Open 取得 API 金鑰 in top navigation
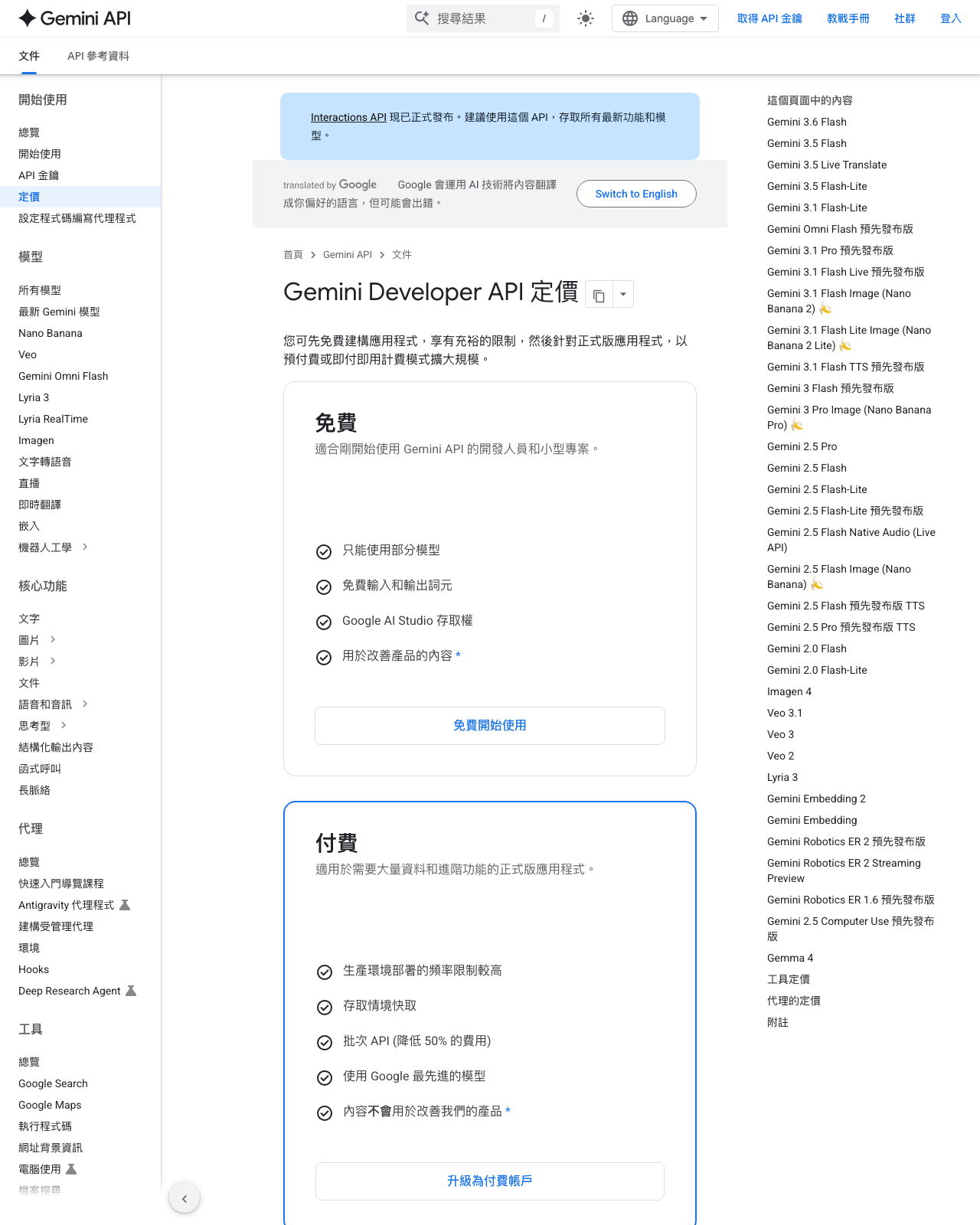980x1225 pixels. 769,18
